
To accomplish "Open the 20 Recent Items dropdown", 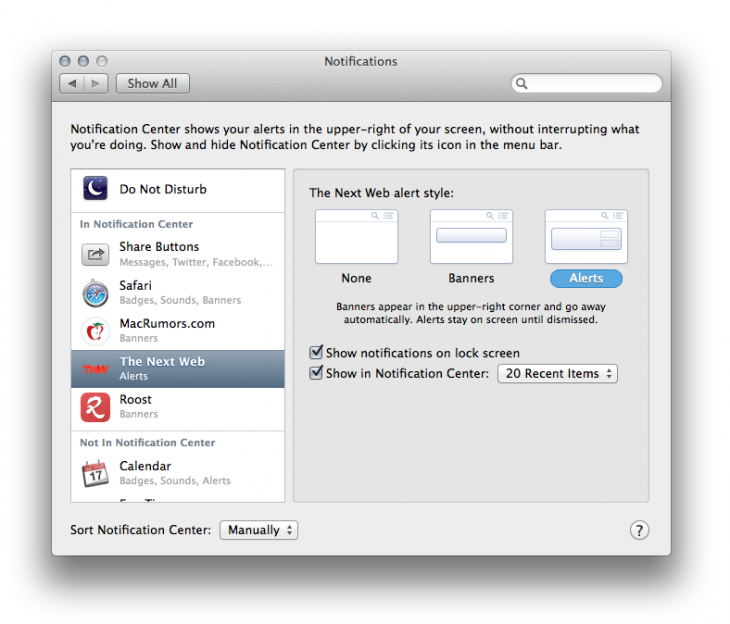I will click(x=557, y=373).
